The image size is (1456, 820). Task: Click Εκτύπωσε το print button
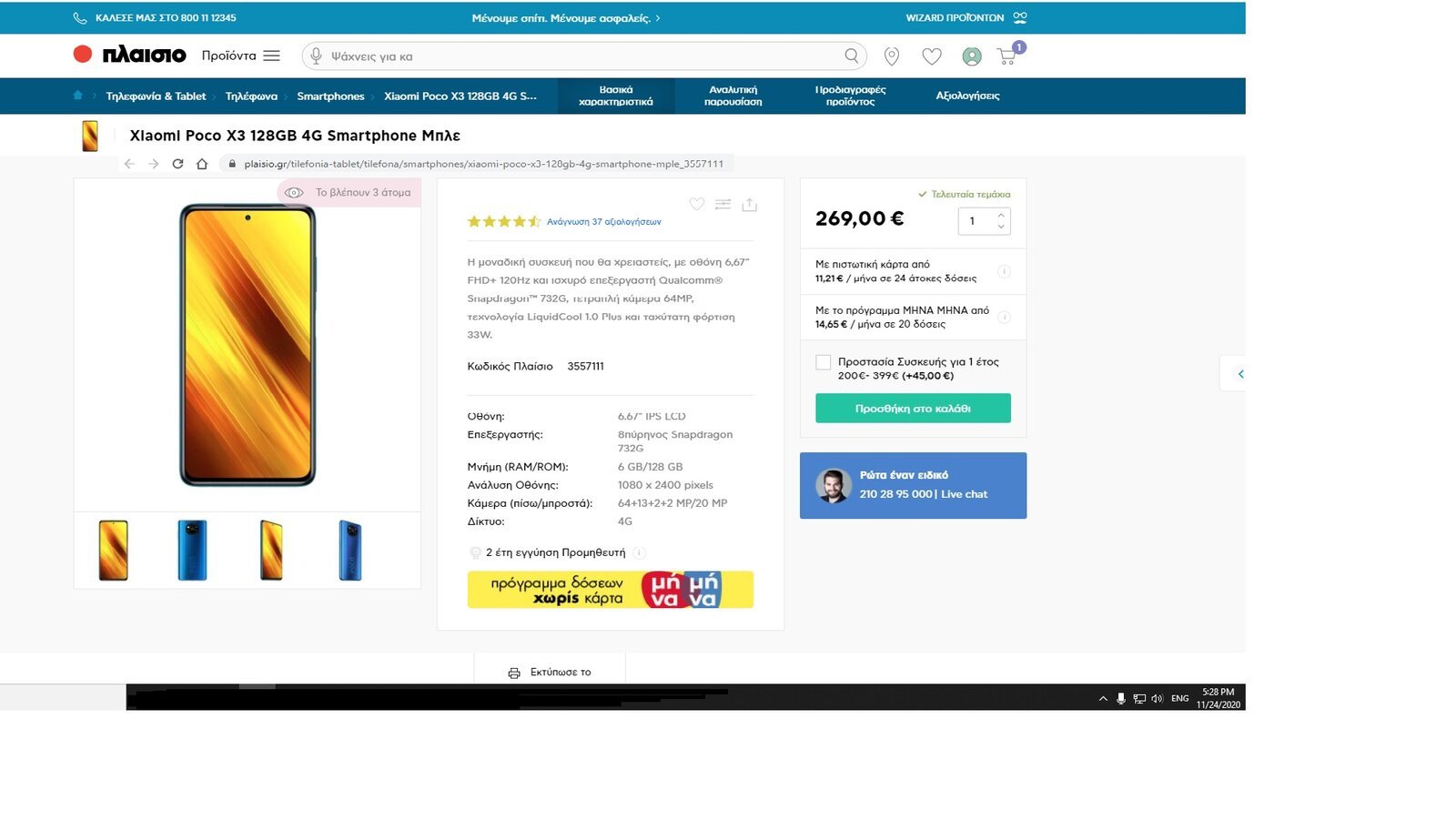550,672
